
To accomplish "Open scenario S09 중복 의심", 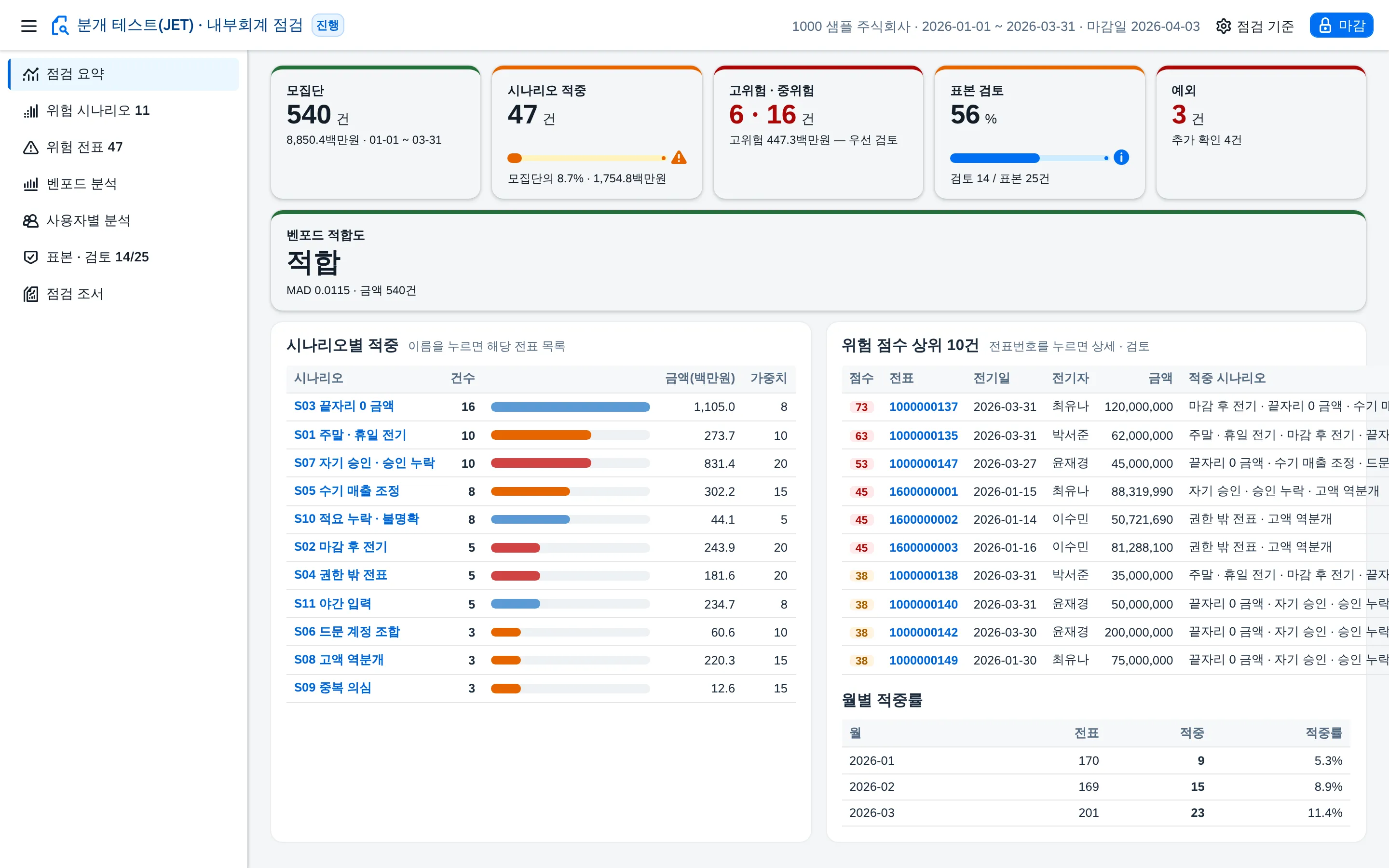I will tap(333, 688).
